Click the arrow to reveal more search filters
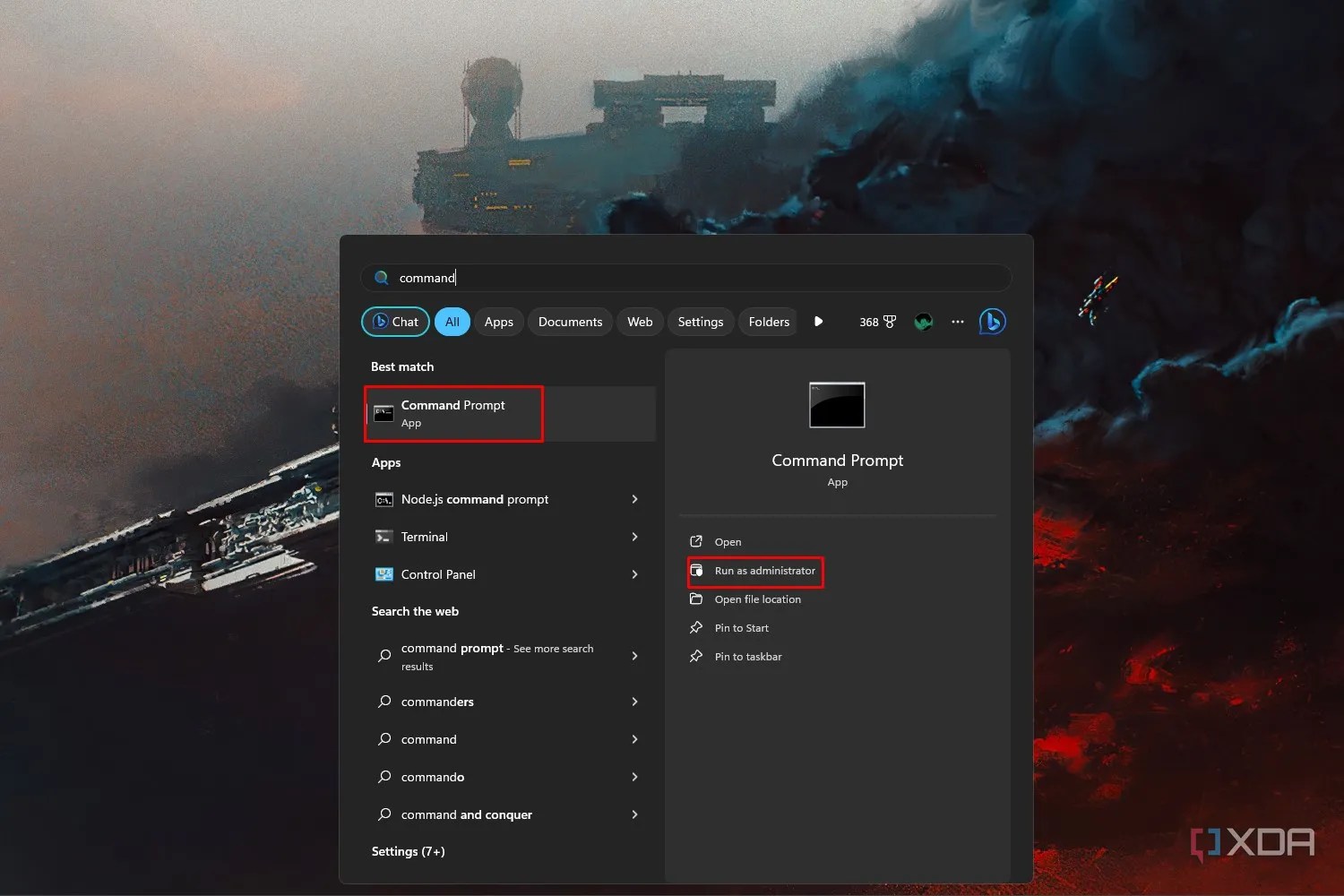This screenshot has width=1344, height=896. [818, 321]
